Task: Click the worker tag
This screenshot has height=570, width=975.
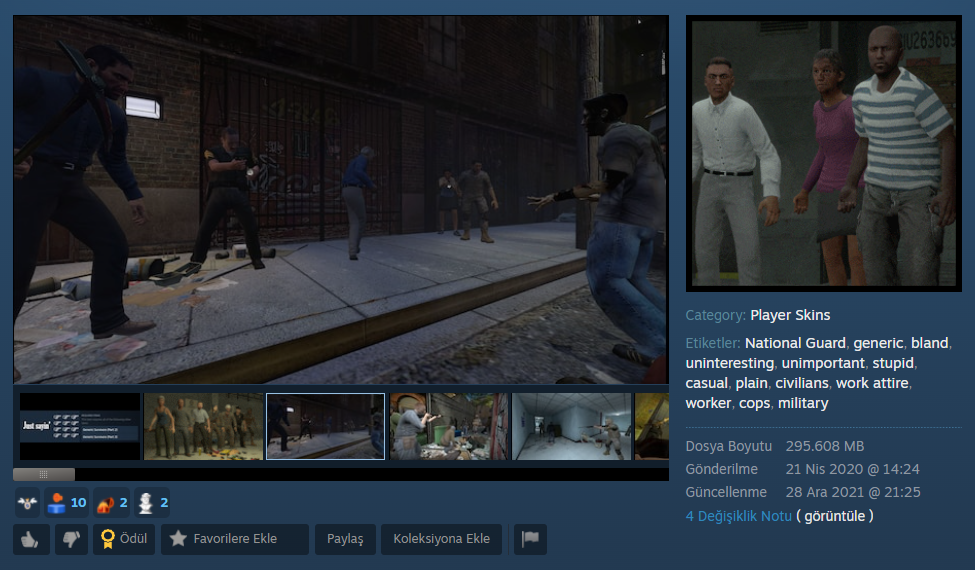Action: click(x=708, y=403)
